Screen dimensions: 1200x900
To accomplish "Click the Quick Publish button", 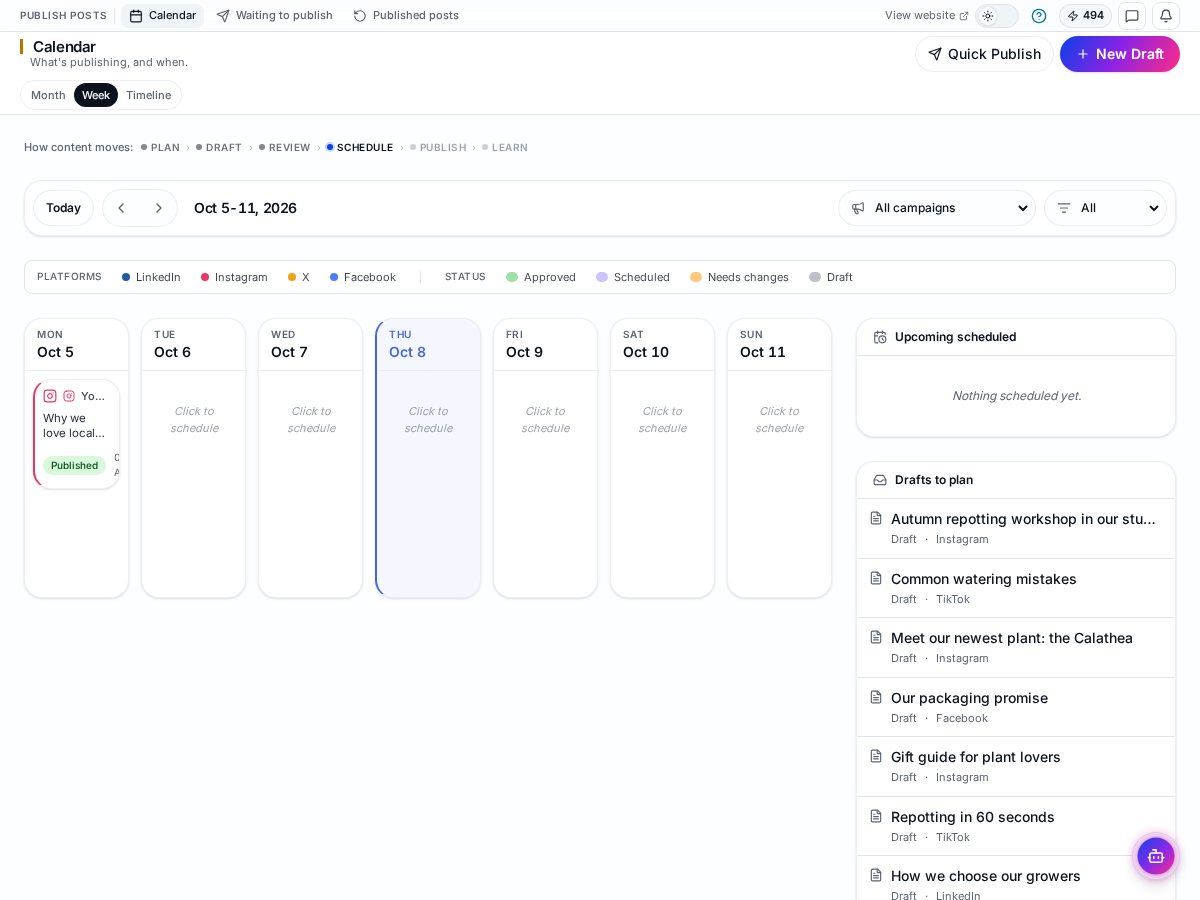I will click(984, 54).
